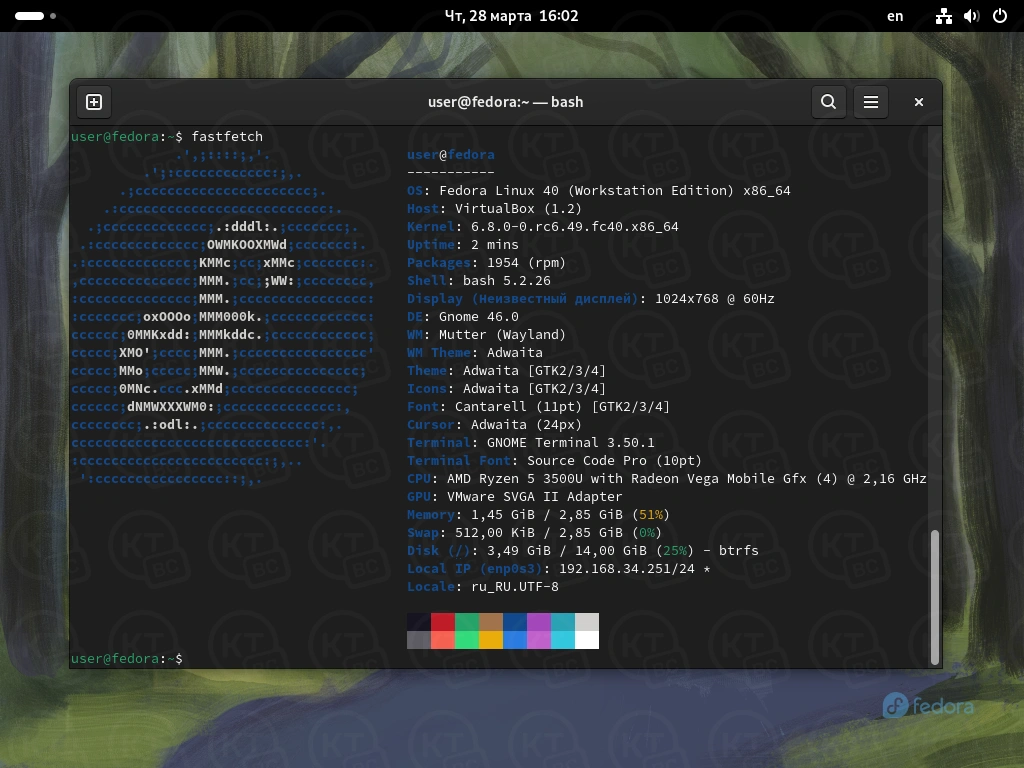
Task: Open the Activities overview from the top bar
Action: coord(35,16)
